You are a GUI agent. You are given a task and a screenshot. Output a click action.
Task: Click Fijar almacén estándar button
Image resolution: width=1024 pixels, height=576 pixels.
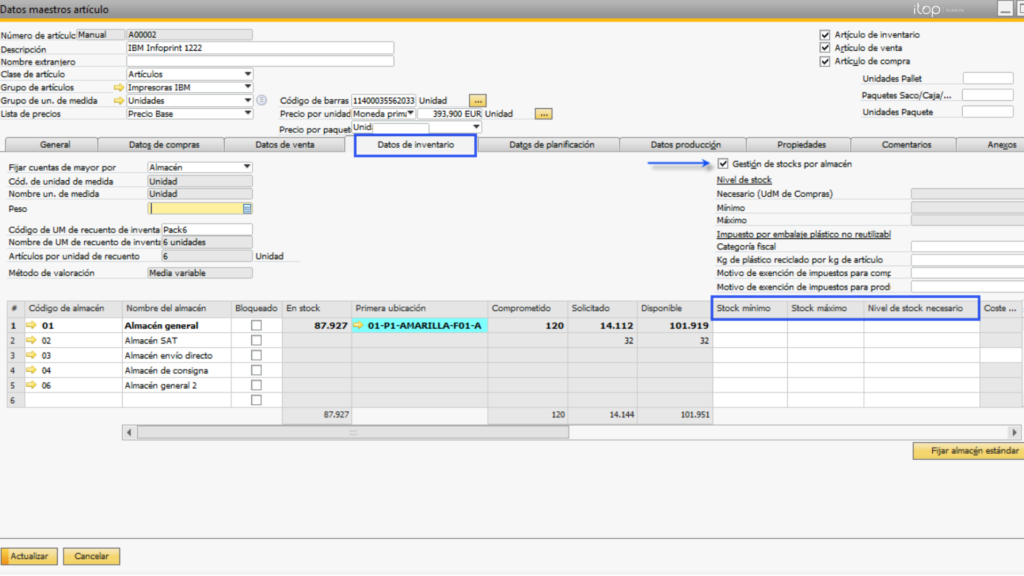click(x=968, y=451)
